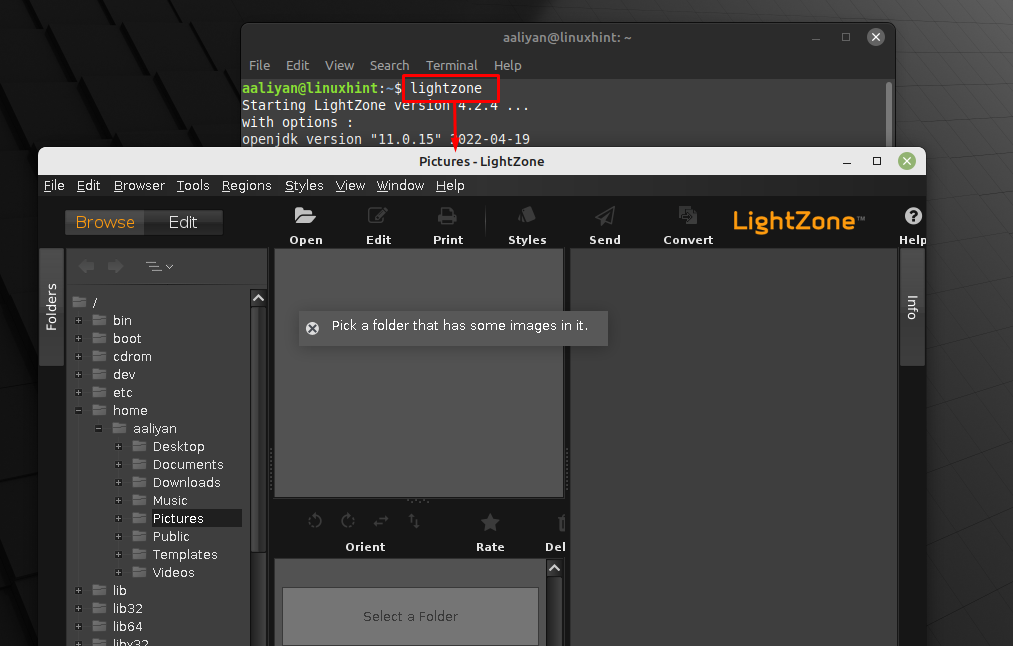Open Help menu in LightZone menu bar
The image size is (1013, 646).
click(x=450, y=185)
